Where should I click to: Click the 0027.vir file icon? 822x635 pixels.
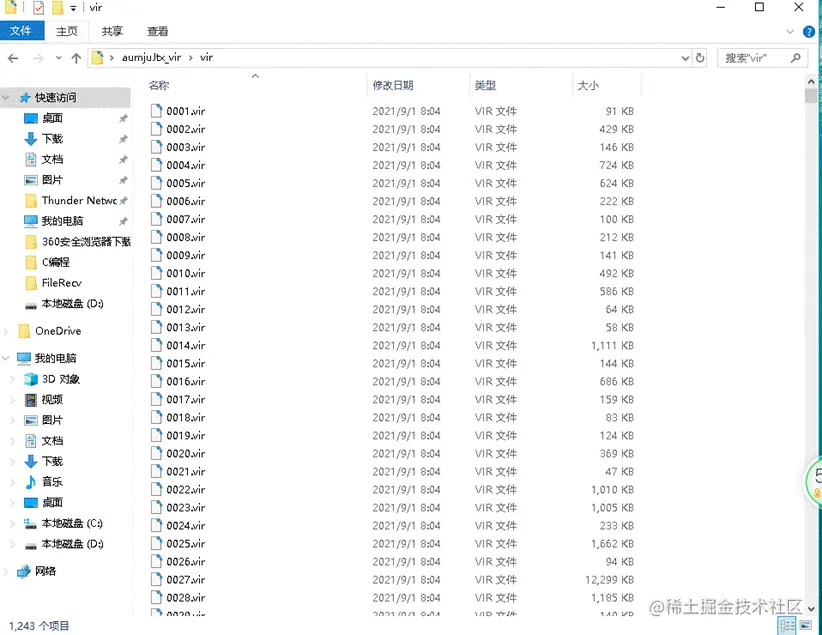point(156,579)
